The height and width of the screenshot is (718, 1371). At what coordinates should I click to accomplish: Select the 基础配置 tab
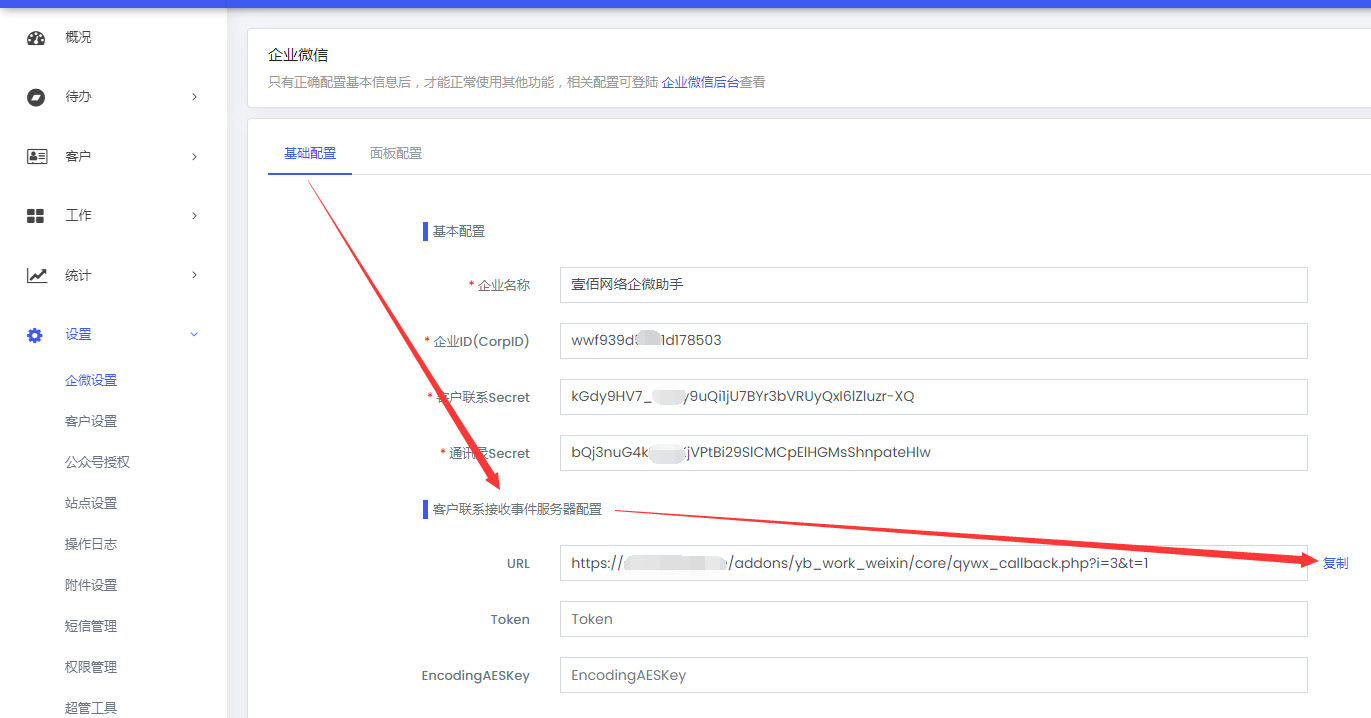(310, 154)
